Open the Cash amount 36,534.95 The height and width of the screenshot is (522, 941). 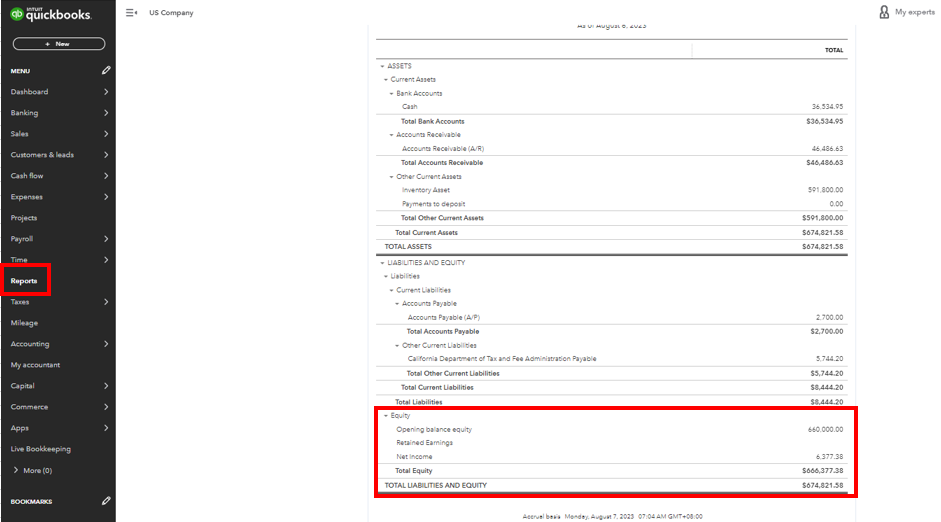[x=827, y=107]
